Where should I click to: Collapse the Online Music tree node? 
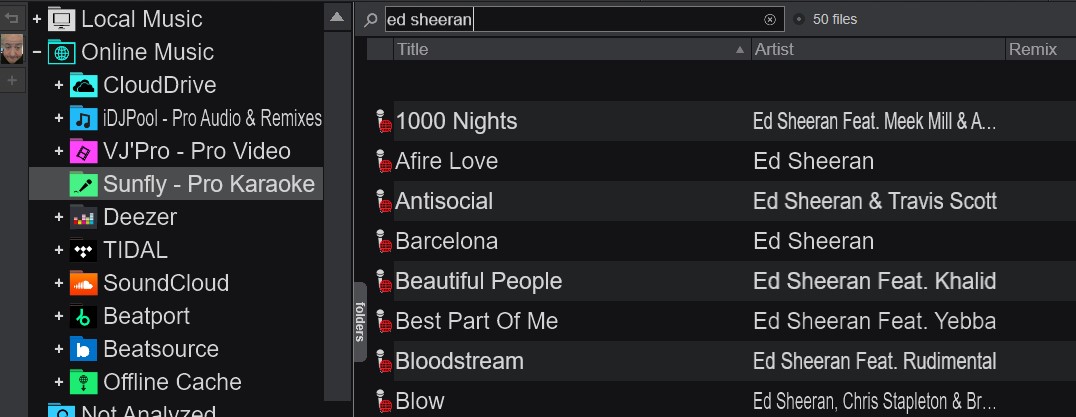(37, 52)
